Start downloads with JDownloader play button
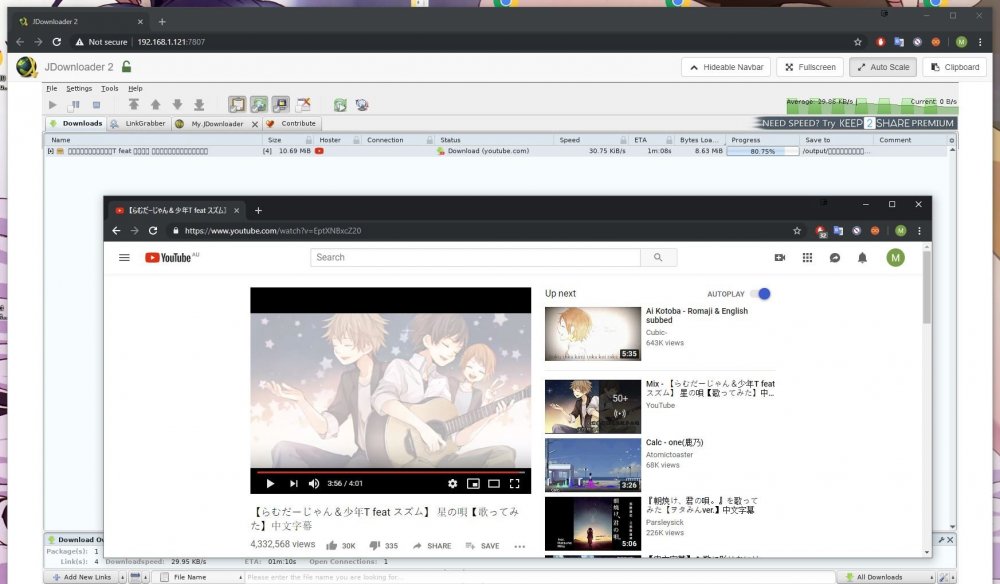 (x=52, y=105)
